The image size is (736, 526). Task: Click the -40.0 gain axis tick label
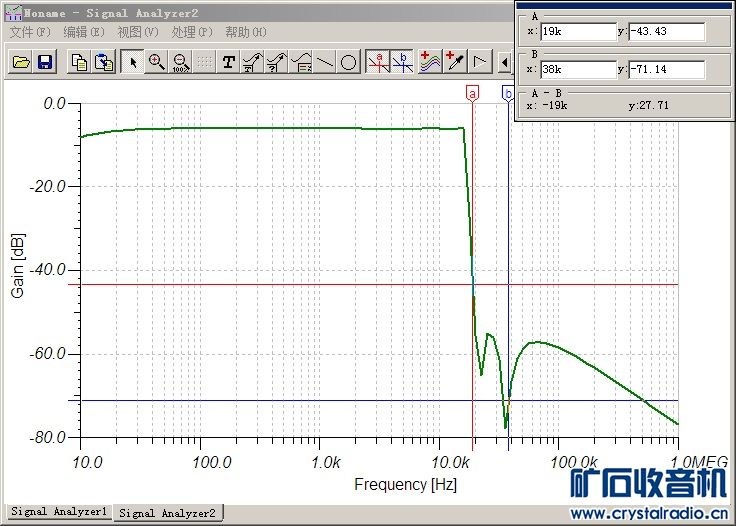tap(47, 269)
